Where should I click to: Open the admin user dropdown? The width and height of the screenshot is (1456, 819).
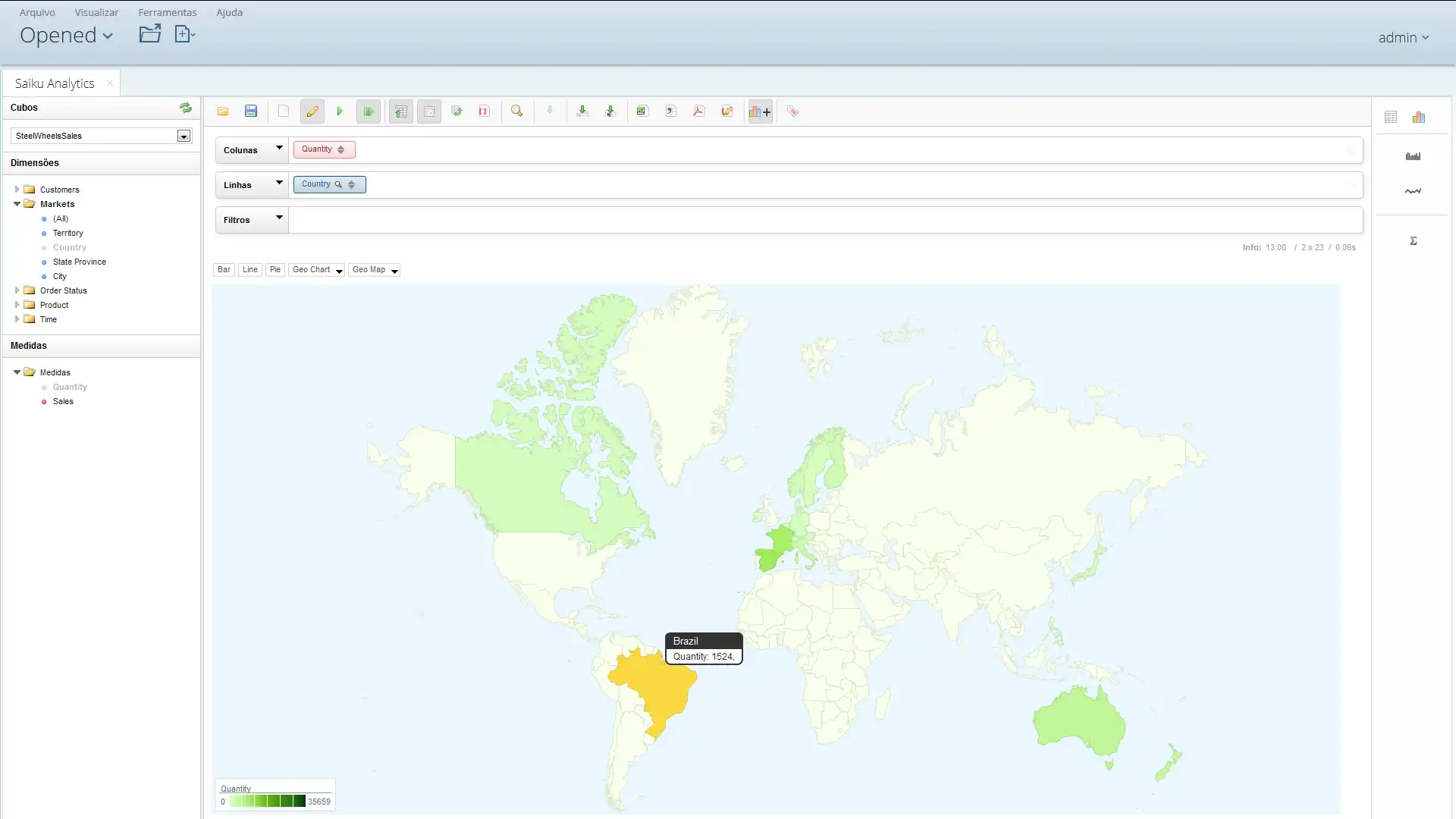(1404, 37)
